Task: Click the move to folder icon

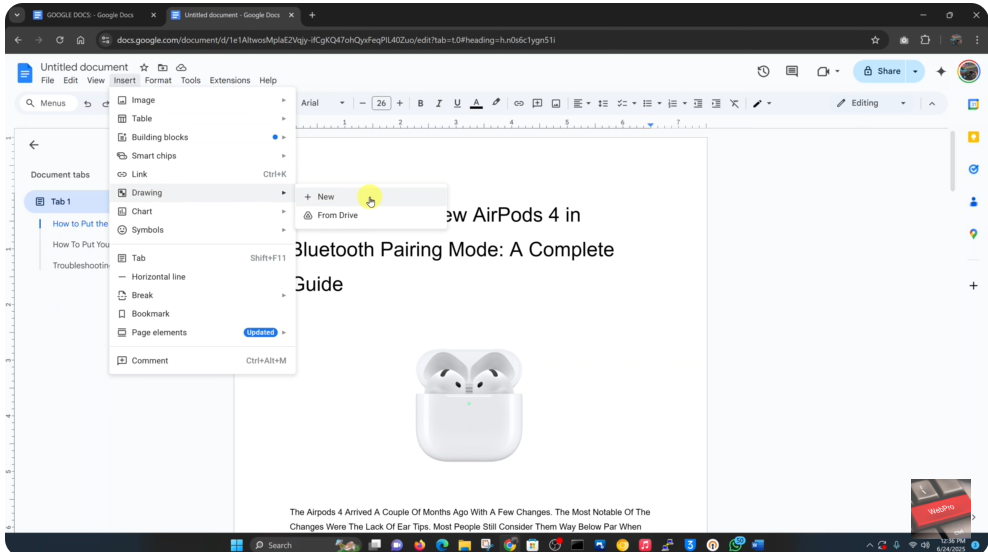Action: click(x=163, y=67)
